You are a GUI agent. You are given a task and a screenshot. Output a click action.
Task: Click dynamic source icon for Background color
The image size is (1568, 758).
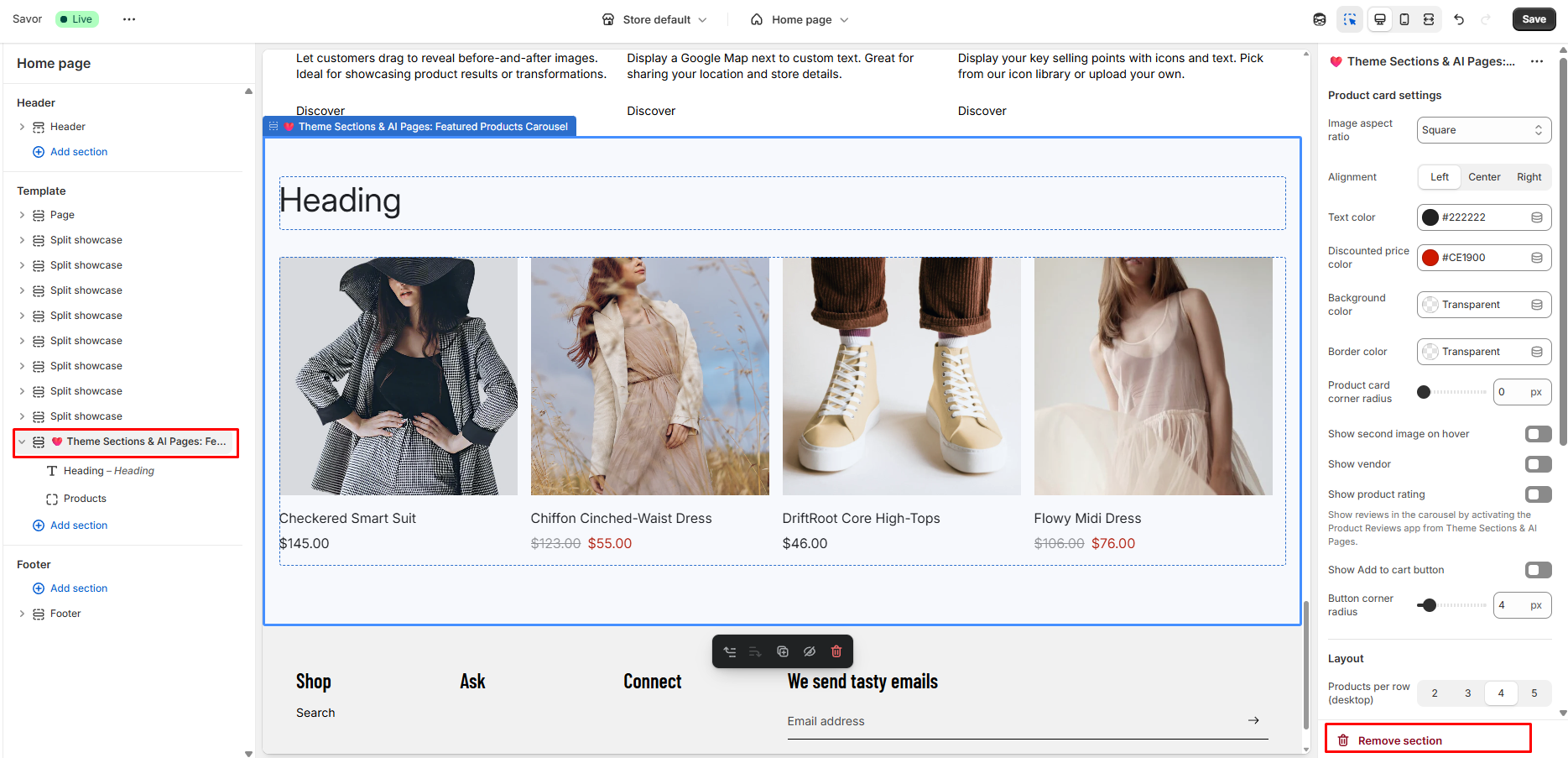click(1537, 305)
